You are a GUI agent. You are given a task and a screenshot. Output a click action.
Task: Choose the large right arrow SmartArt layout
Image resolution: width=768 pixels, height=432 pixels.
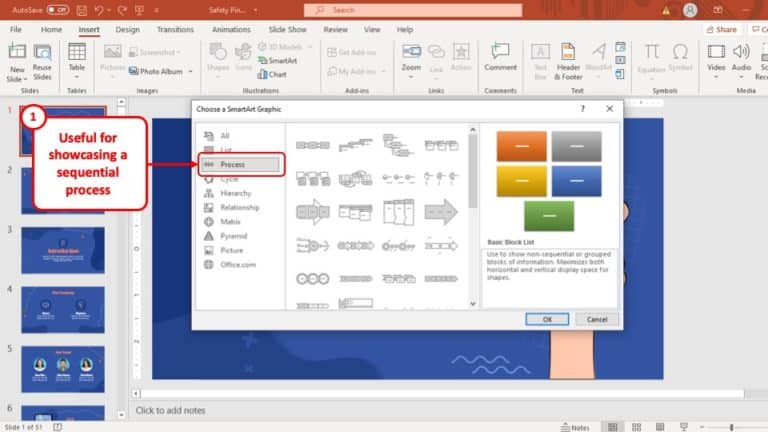pyautogui.click(x=441, y=212)
